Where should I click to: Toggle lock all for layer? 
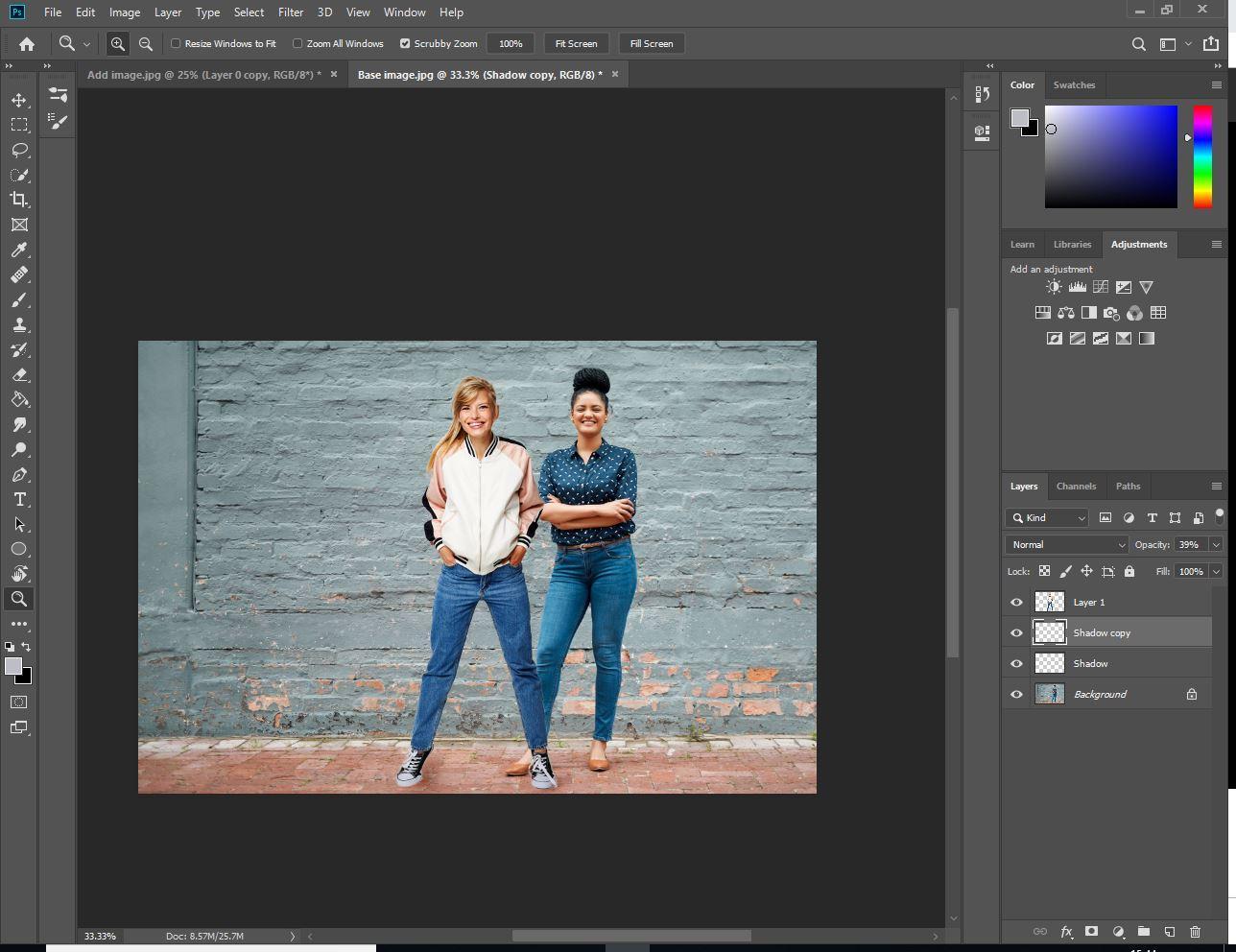1129,571
